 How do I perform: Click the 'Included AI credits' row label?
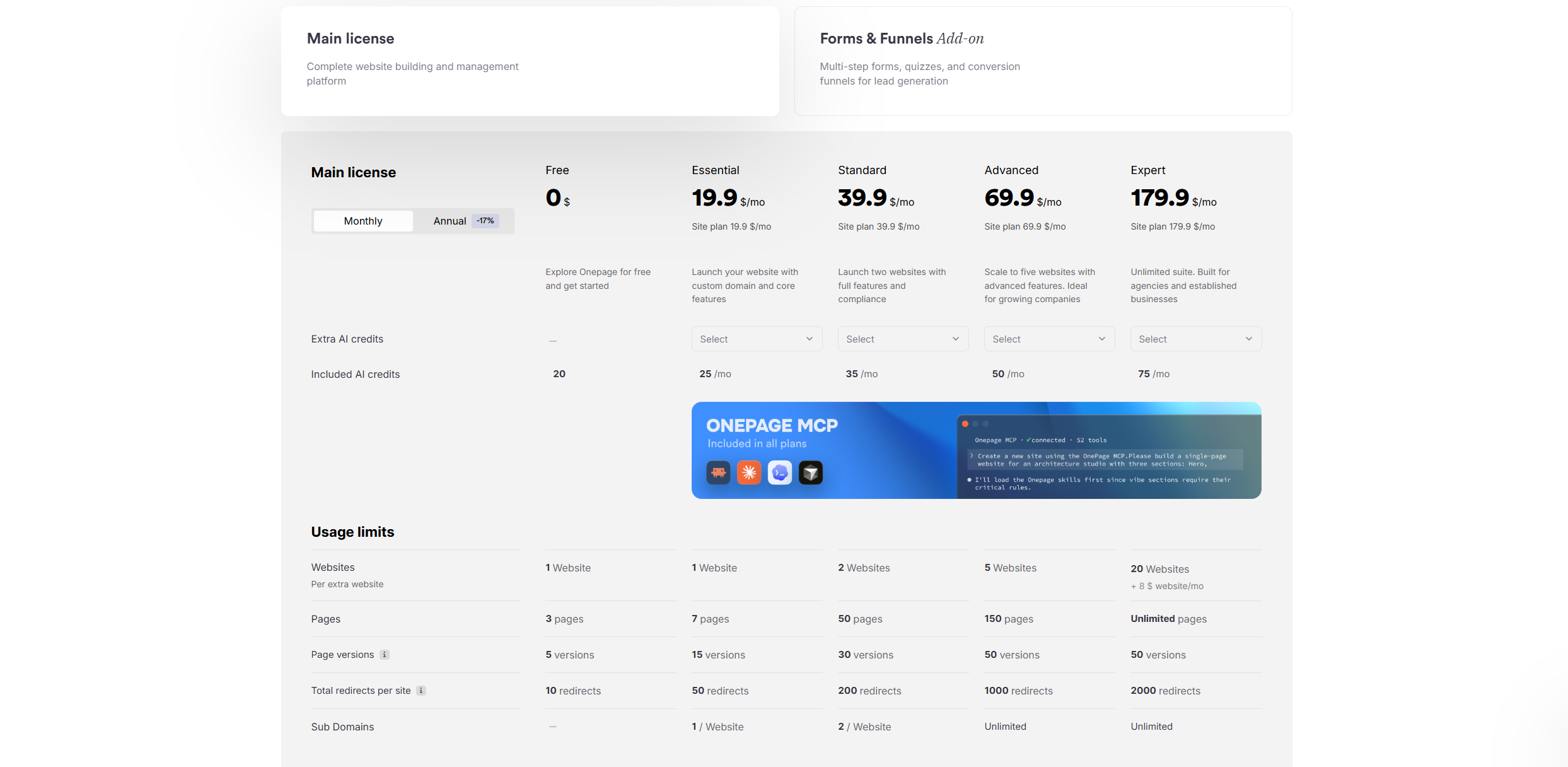[355, 374]
